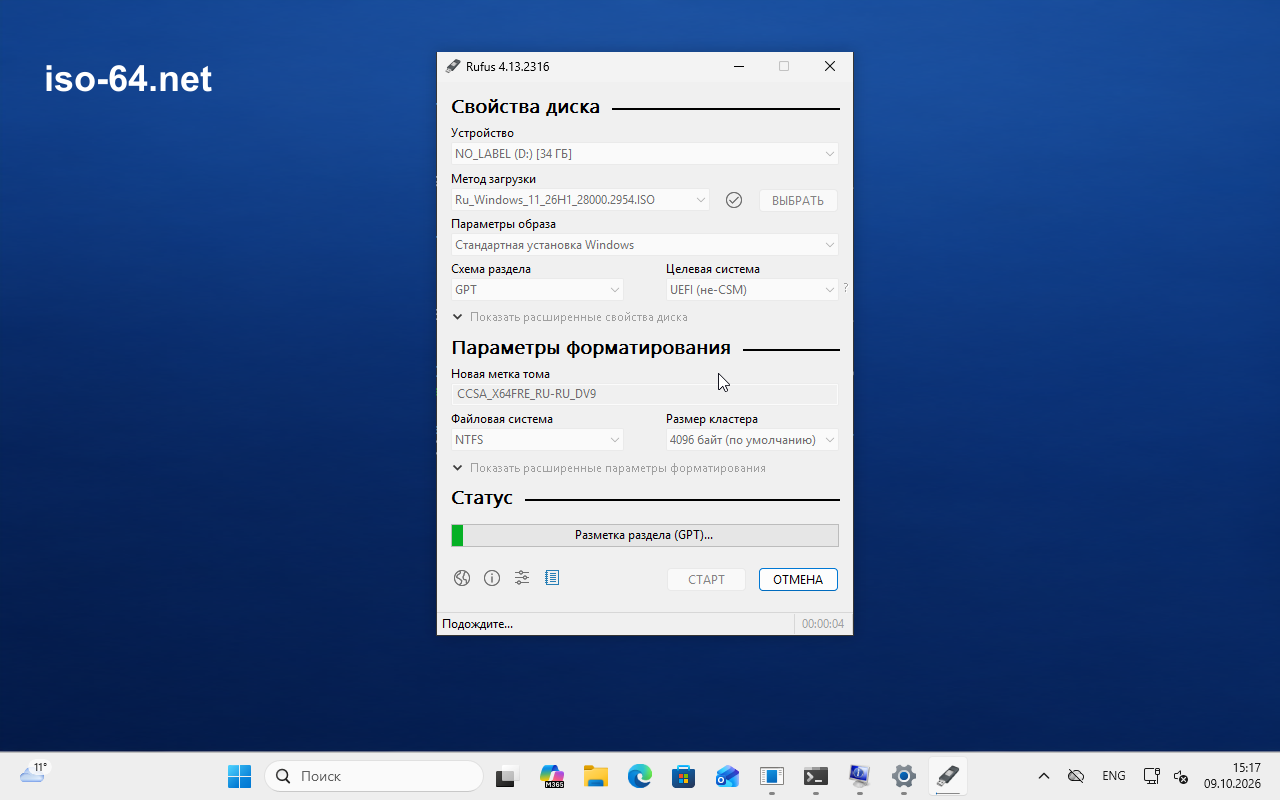Click the elapsed timer 00:00:04

point(823,624)
